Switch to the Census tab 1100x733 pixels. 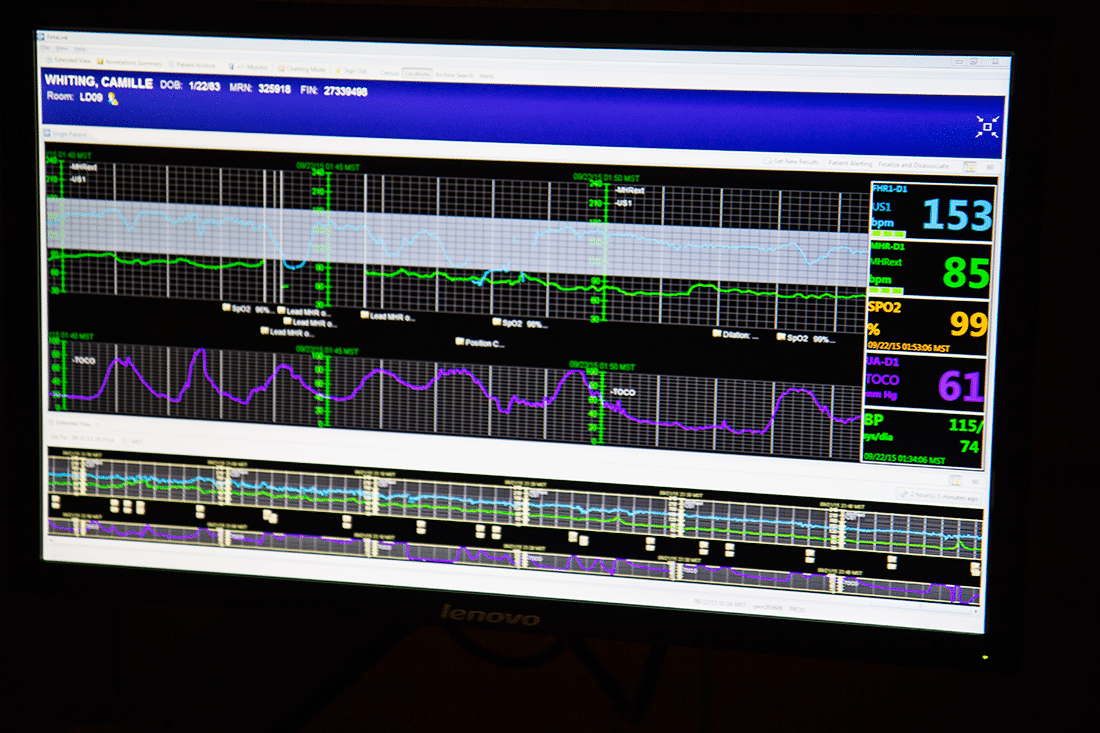coord(388,72)
